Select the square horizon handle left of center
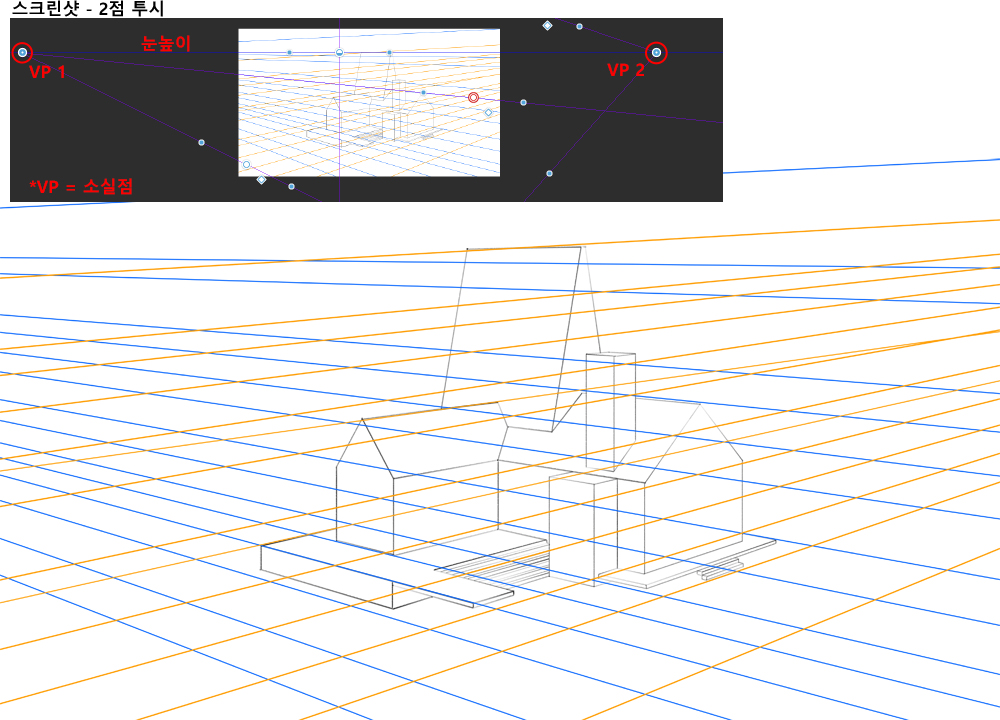 click(x=289, y=52)
